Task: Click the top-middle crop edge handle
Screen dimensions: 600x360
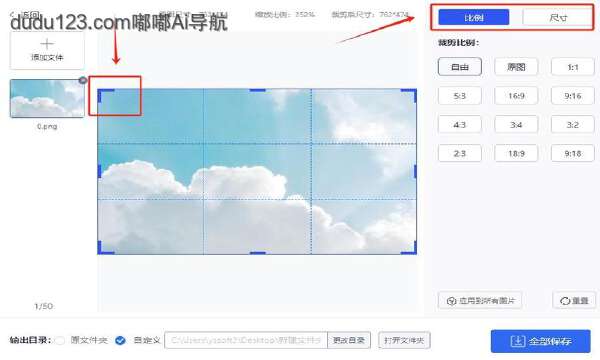Action: [258, 90]
